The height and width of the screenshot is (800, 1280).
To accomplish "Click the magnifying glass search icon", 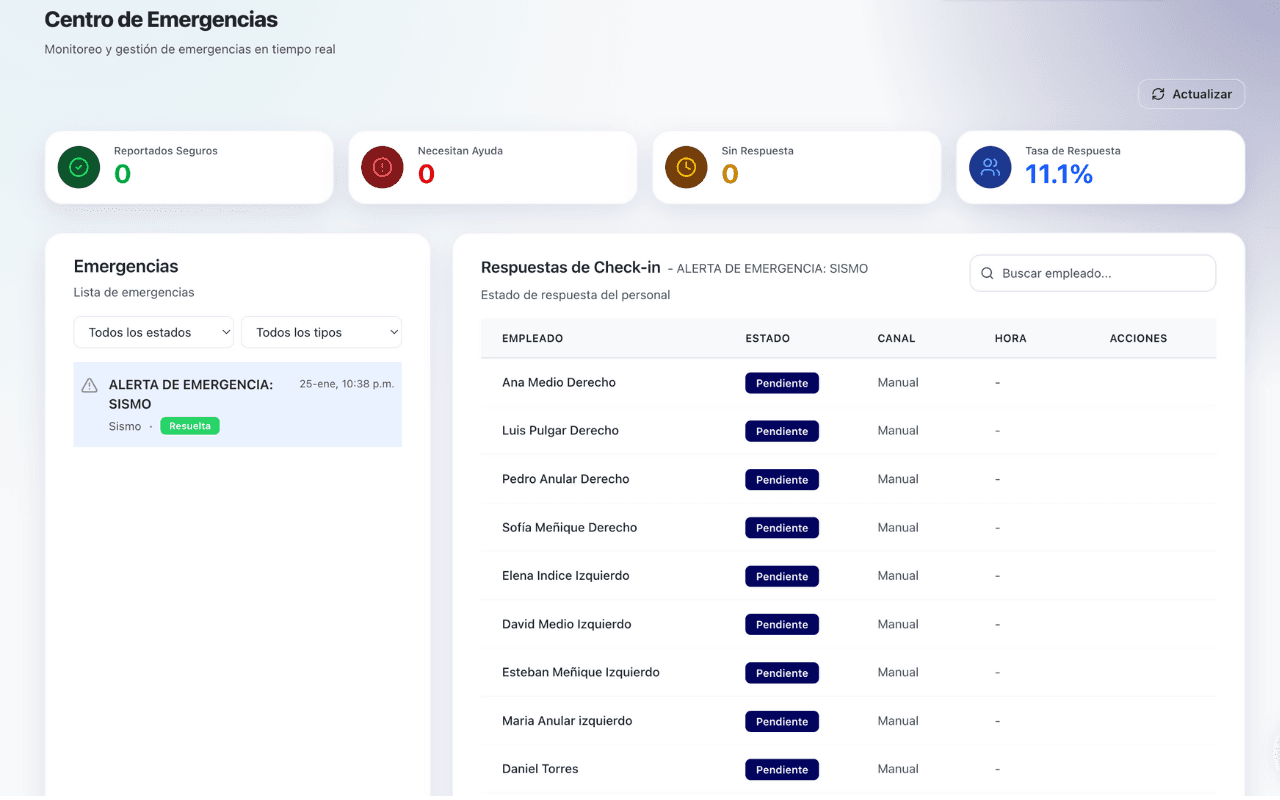I will click(987, 273).
